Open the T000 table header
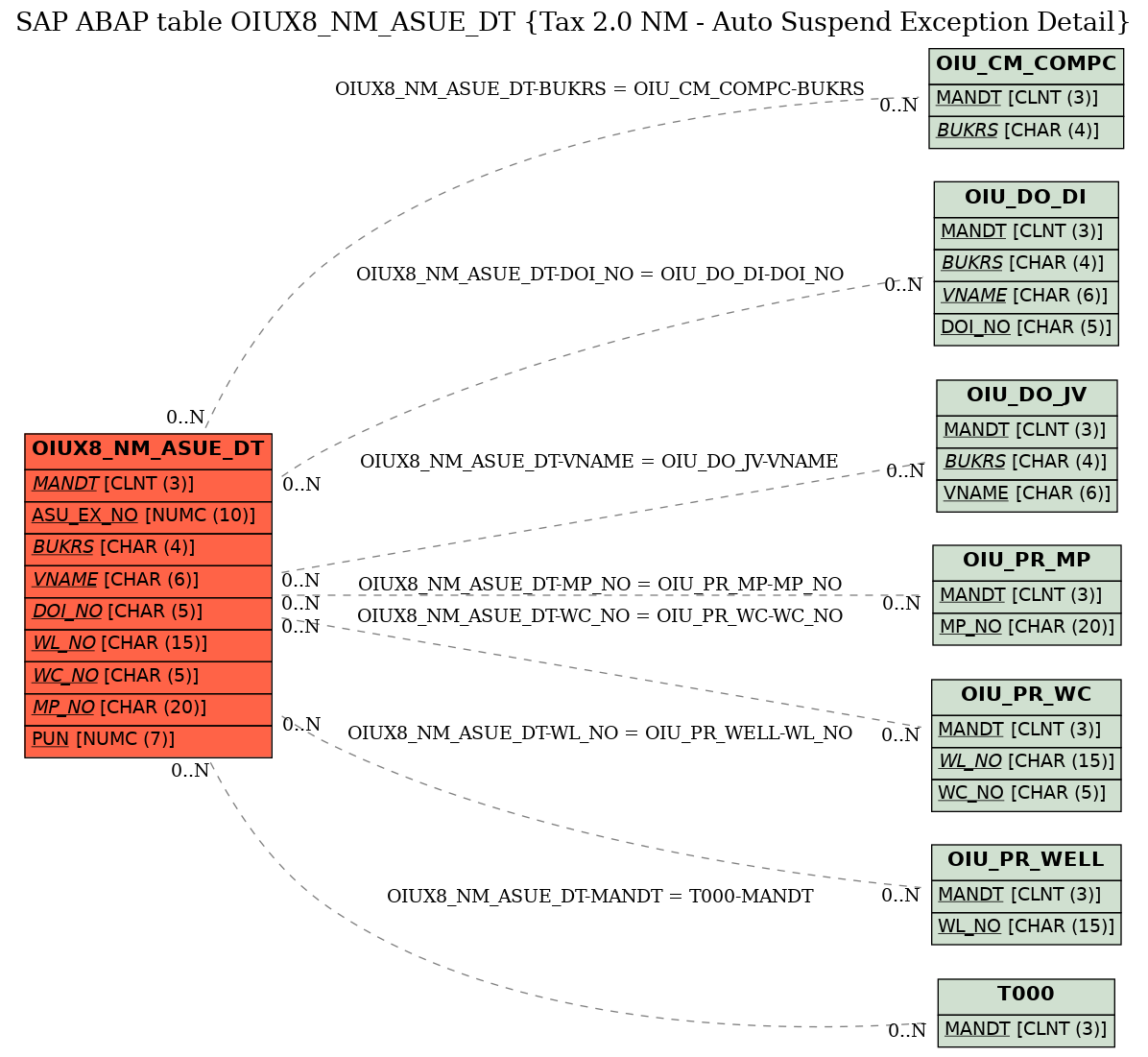The width and height of the screenshot is (1148, 1057). [1026, 997]
